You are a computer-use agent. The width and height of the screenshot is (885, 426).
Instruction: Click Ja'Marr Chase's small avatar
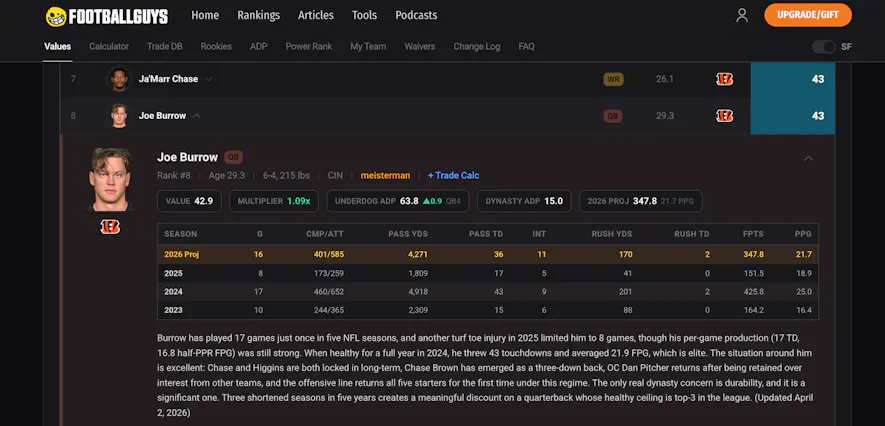tap(119, 79)
